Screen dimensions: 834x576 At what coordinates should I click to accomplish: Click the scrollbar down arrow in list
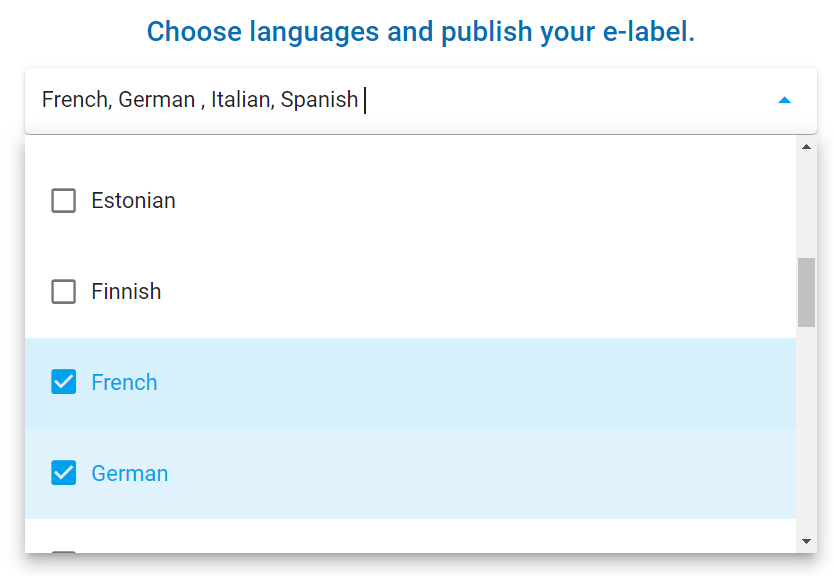(x=806, y=541)
